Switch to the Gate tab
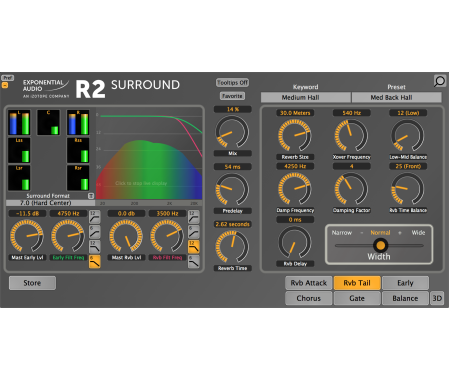Screen dimensions: 450x380 (x=357, y=298)
